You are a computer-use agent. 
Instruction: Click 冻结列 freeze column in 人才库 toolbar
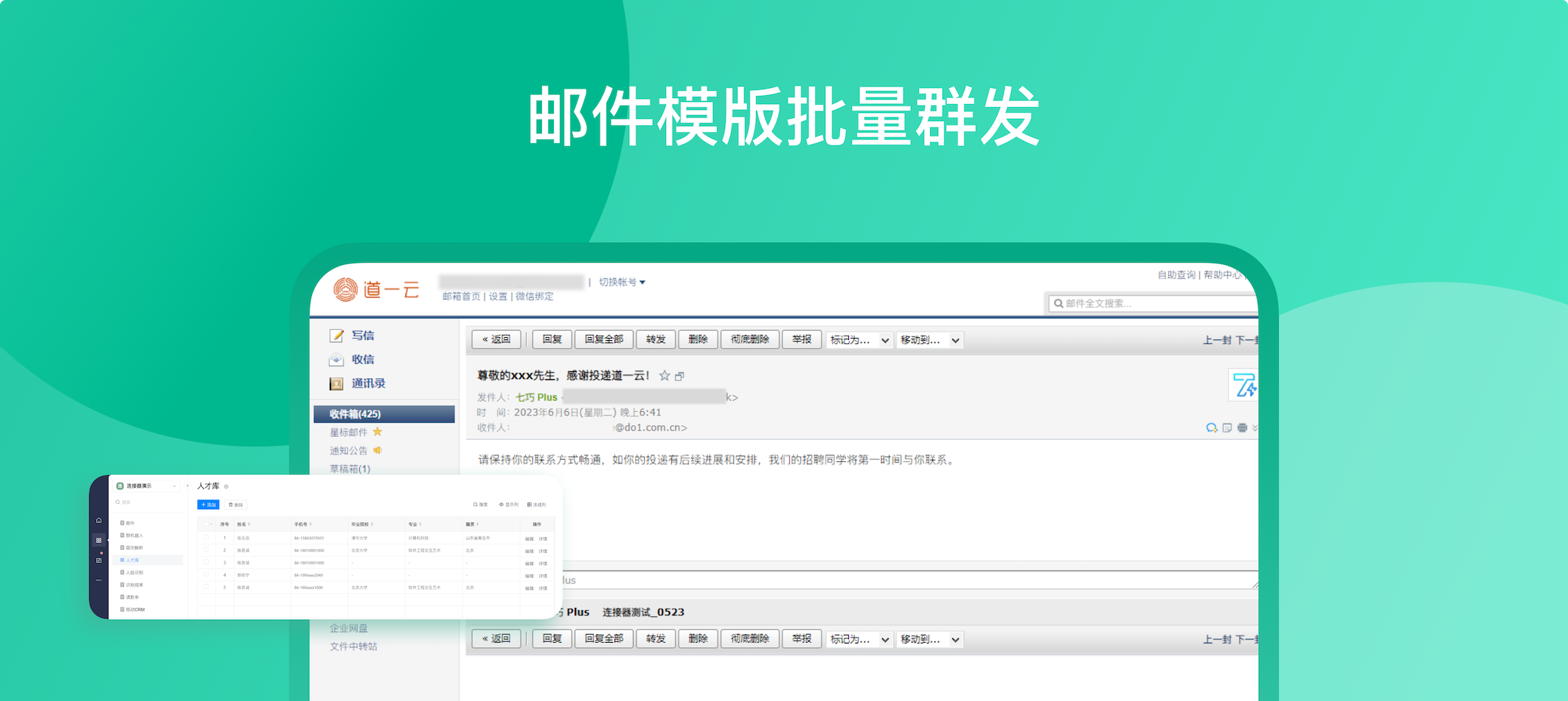tap(537, 505)
